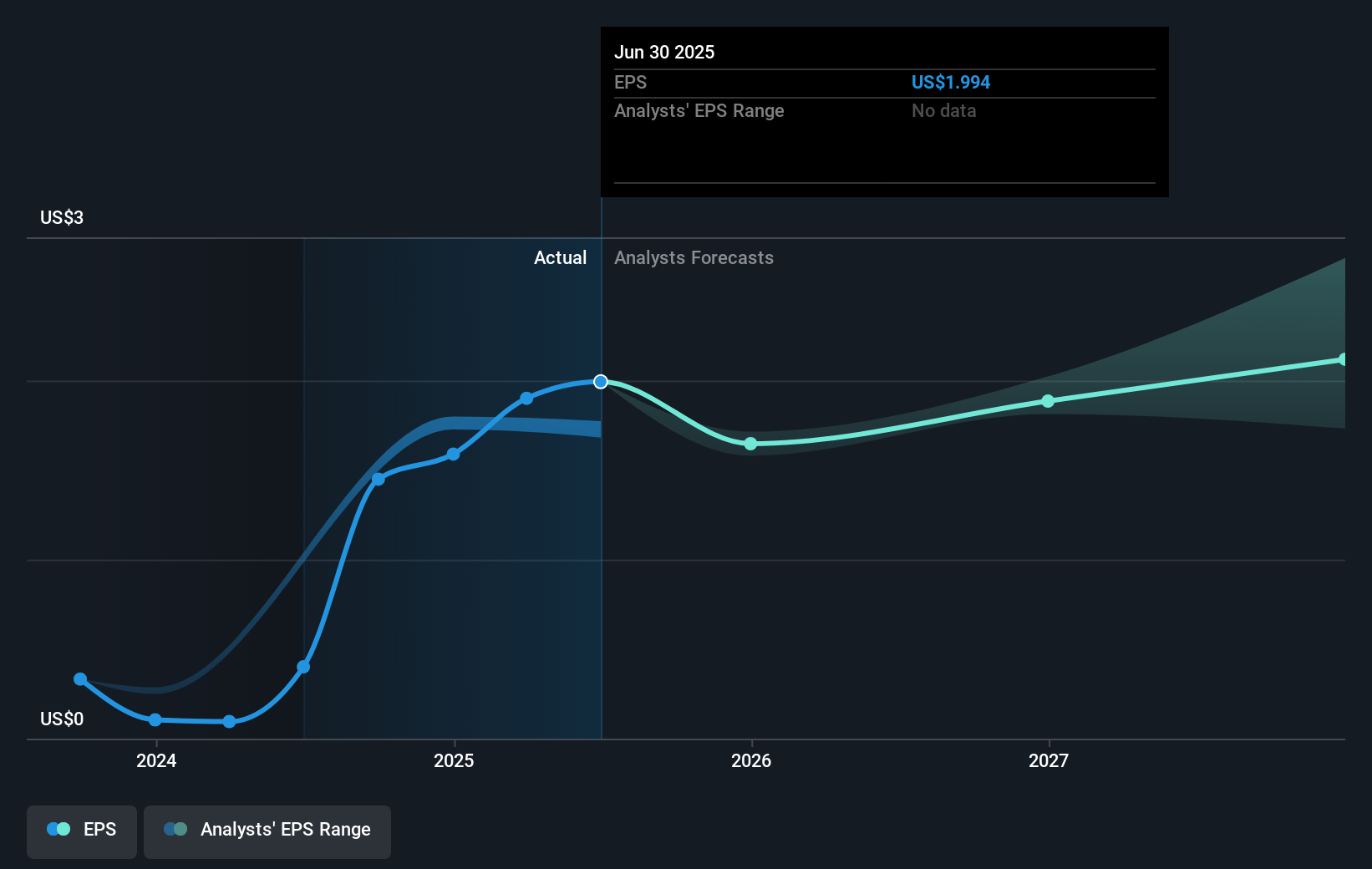
Task: Click the Analysts Forecasts section label
Action: pos(694,258)
